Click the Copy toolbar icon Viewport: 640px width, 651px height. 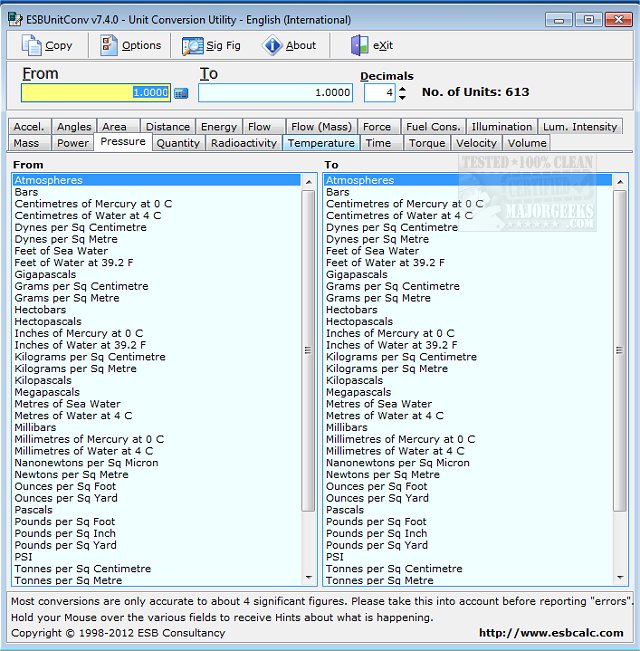point(32,45)
